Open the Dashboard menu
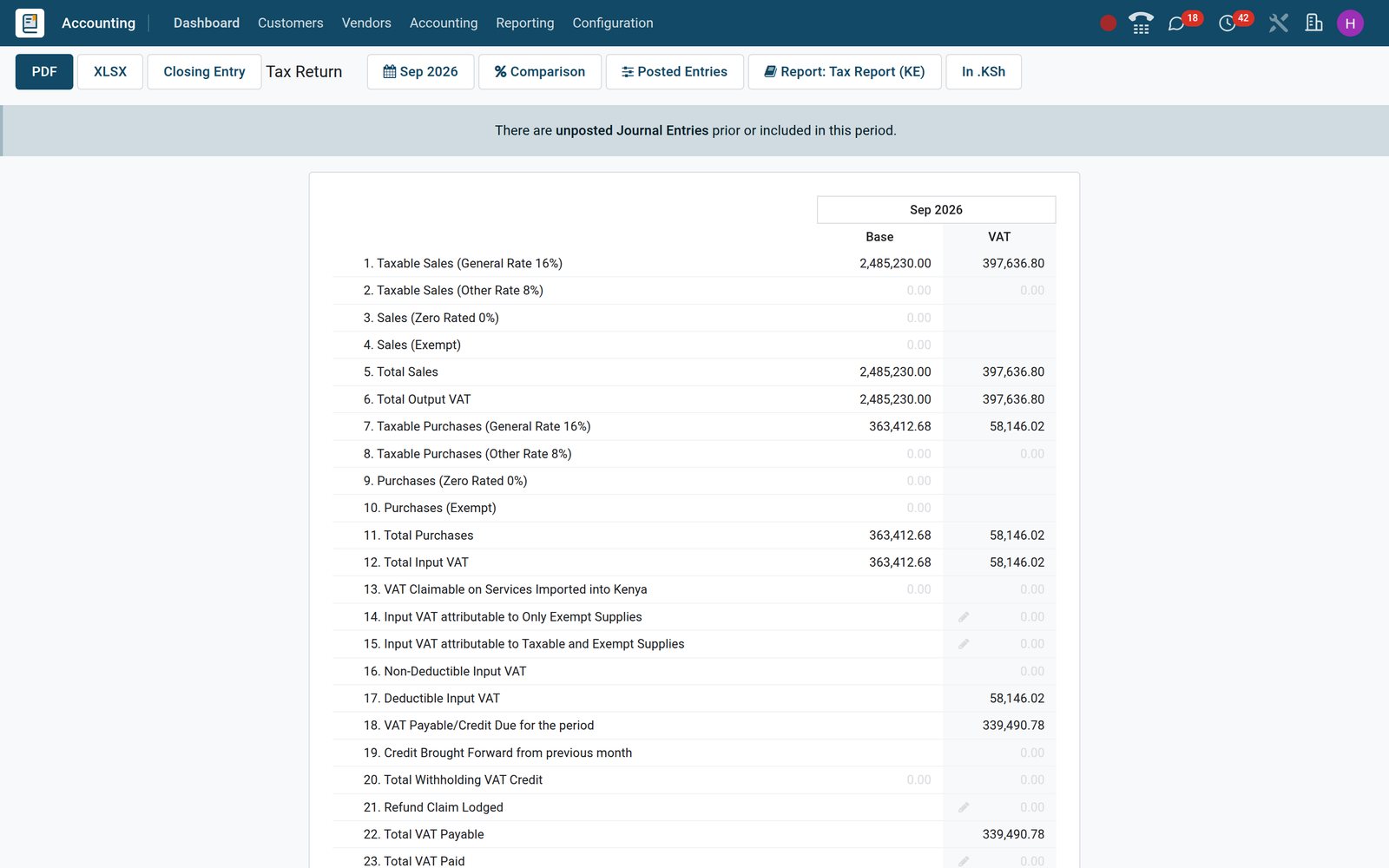This screenshot has width=1389, height=868. tap(207, 23)
